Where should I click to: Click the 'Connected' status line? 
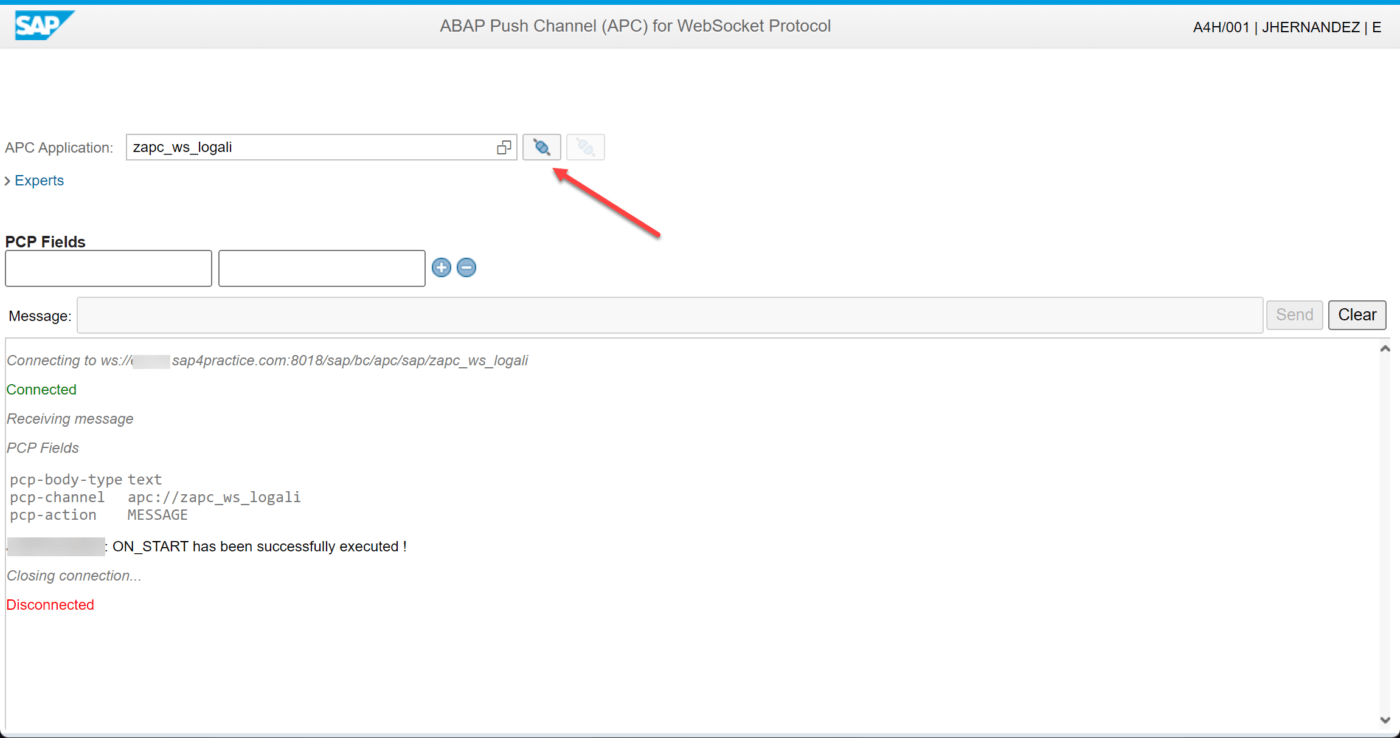pyautogui.click(x=41, y=390)
